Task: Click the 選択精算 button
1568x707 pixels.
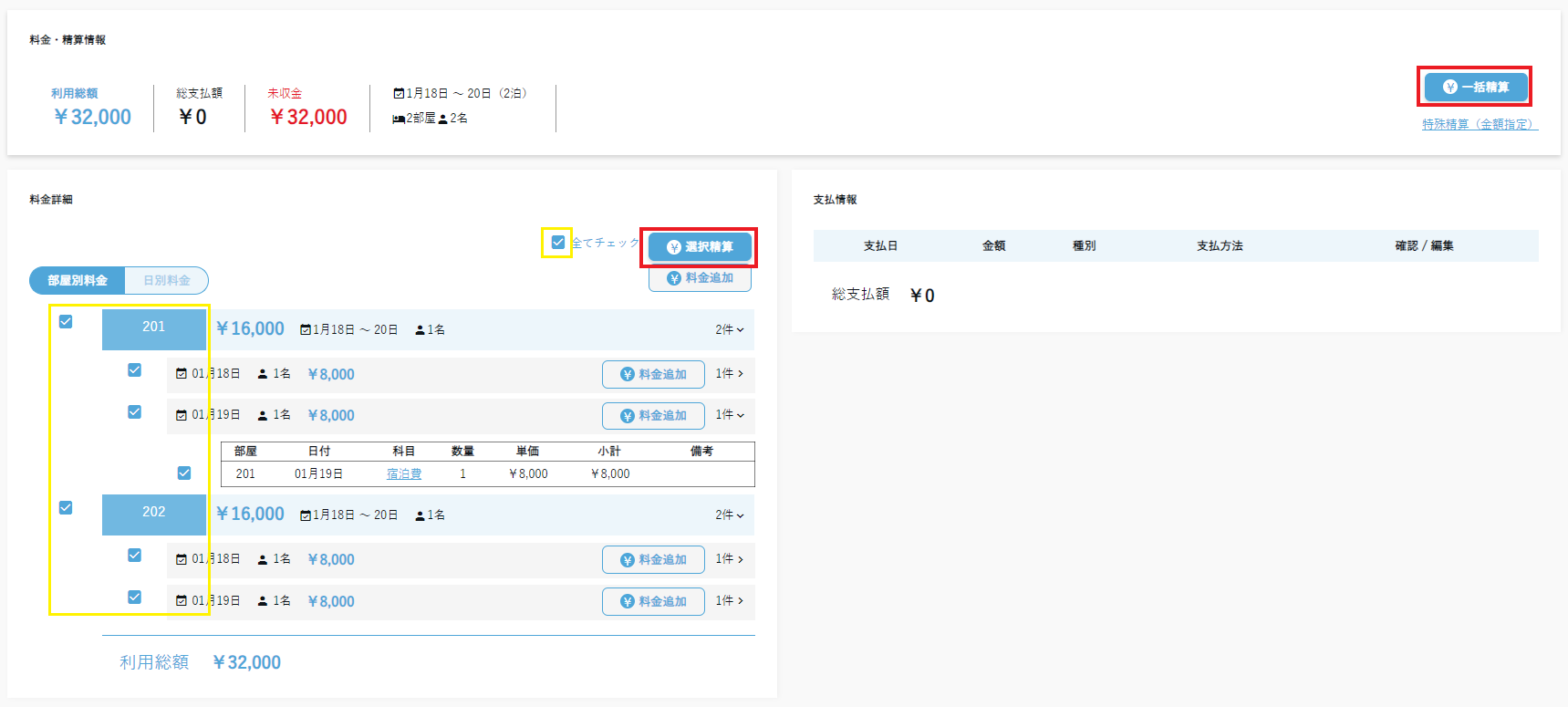Action: [x=700, y=247]
